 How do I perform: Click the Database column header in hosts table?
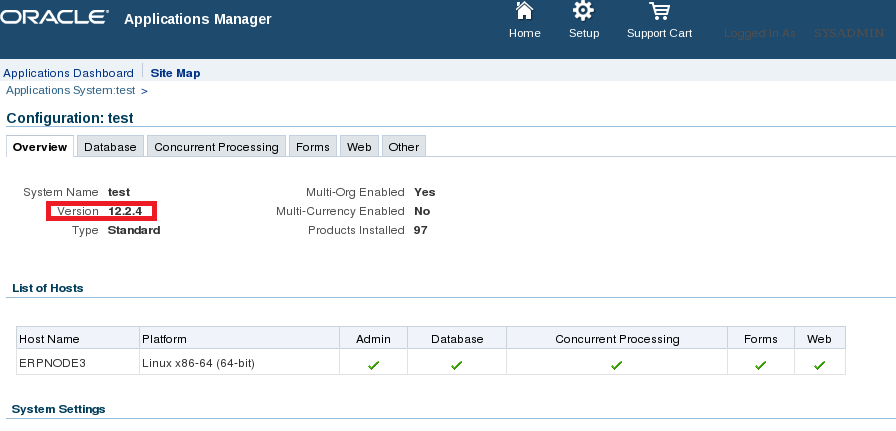point(457,339)
